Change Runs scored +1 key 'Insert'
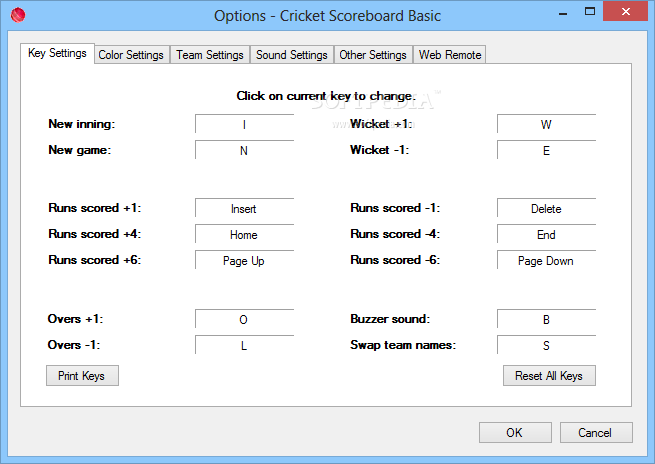The width and height of the screenshot is (655, 464). (244, 208)
